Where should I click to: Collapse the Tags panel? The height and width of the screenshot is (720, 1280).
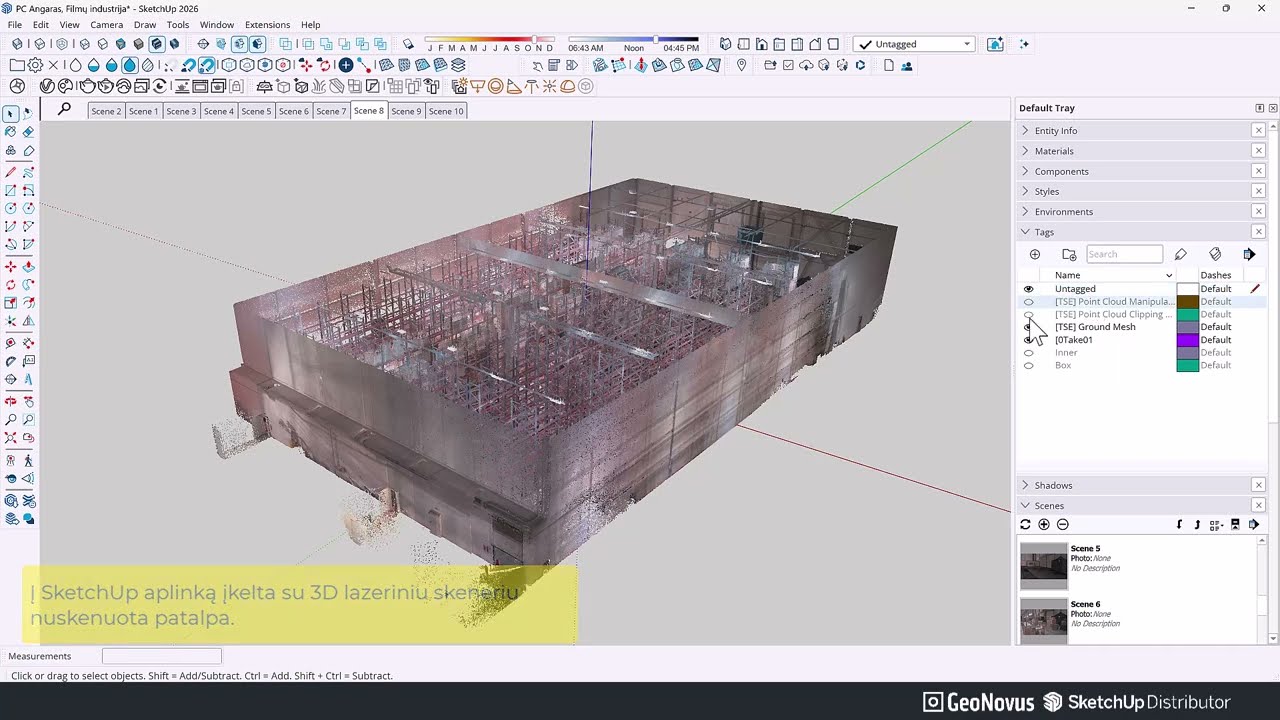pyautogui.click(x=1025, y=232)
